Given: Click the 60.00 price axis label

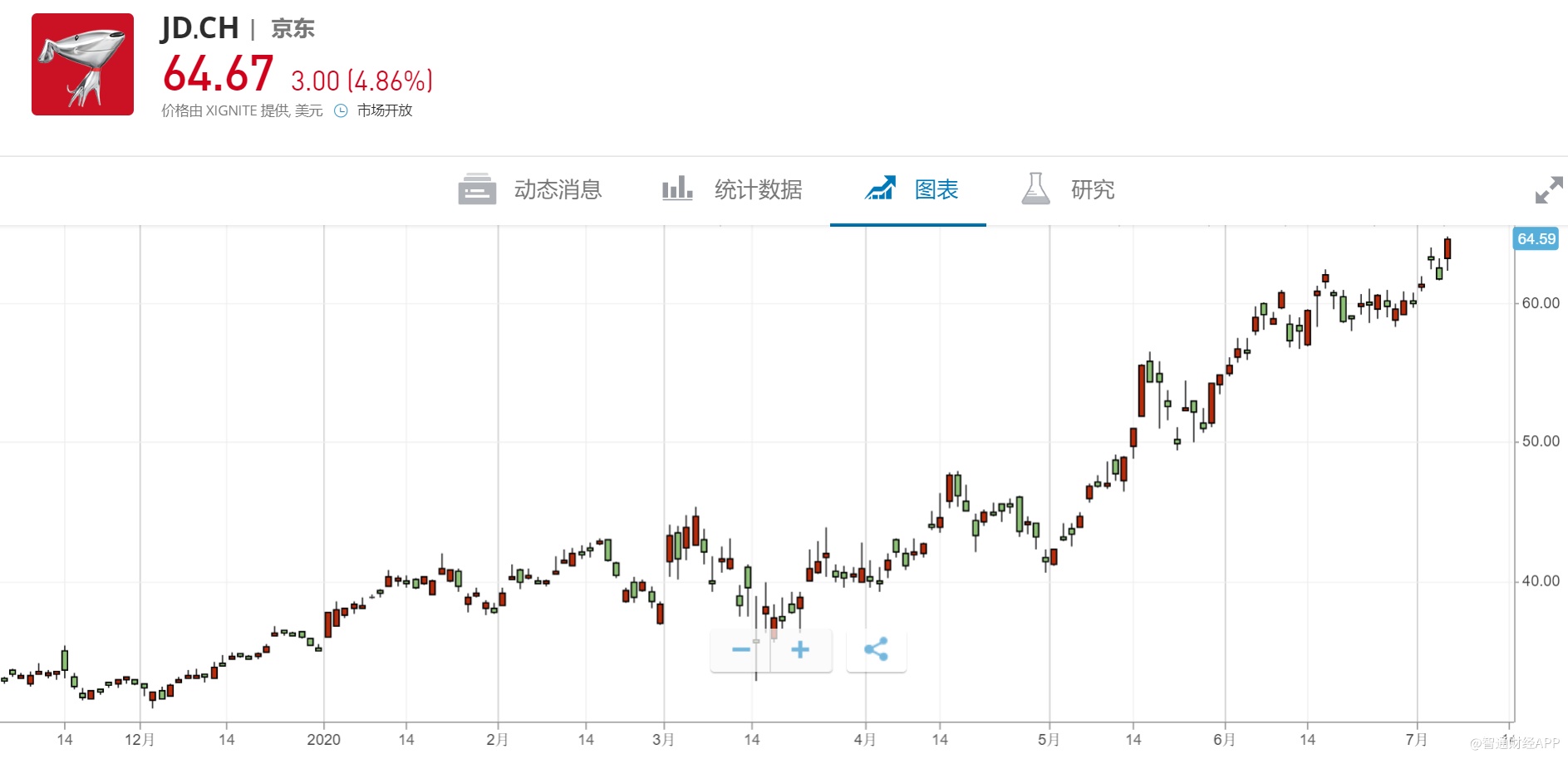Looking at the screenshot, I should tap(1540, 303).
